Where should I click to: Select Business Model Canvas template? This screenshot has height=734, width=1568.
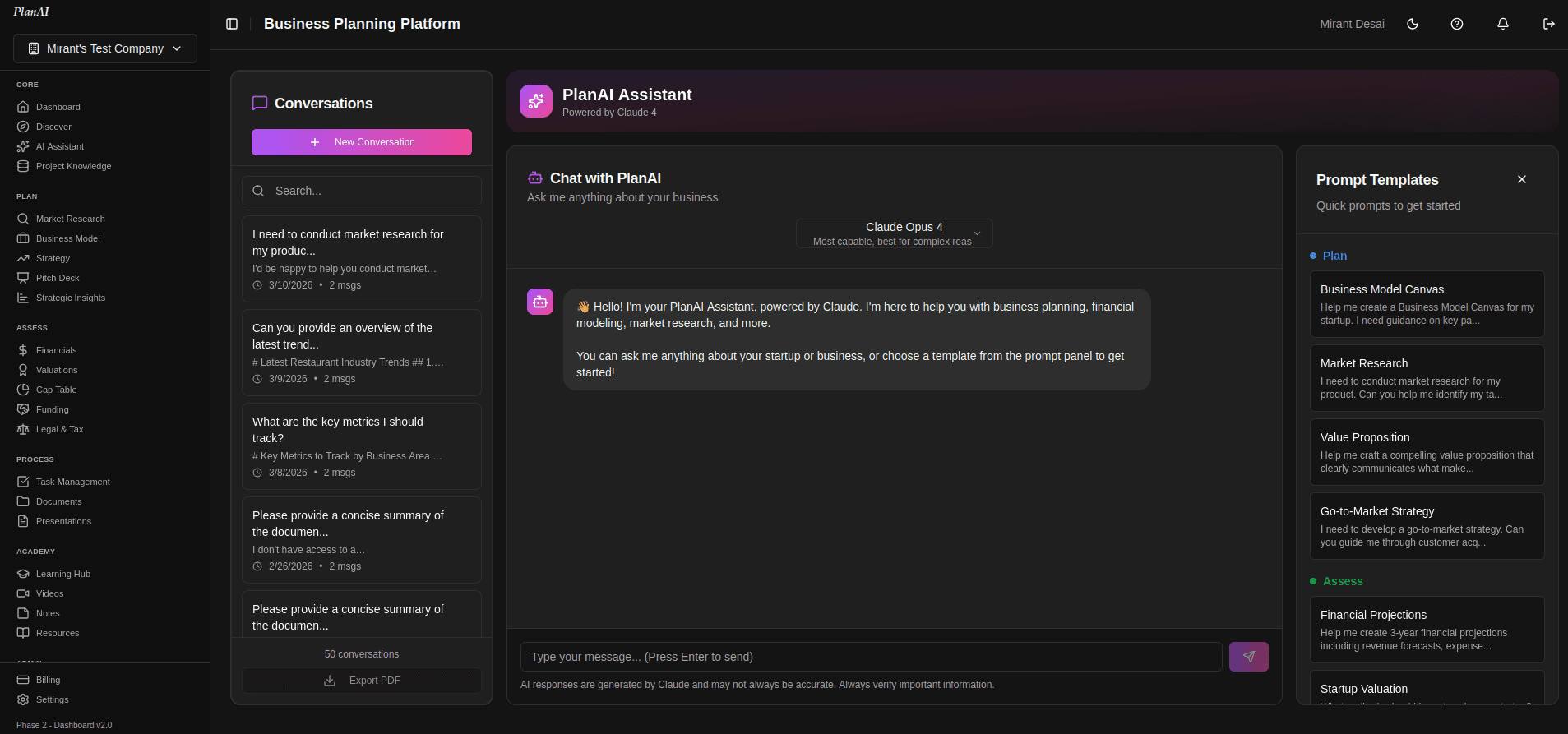pos(1427,304)
